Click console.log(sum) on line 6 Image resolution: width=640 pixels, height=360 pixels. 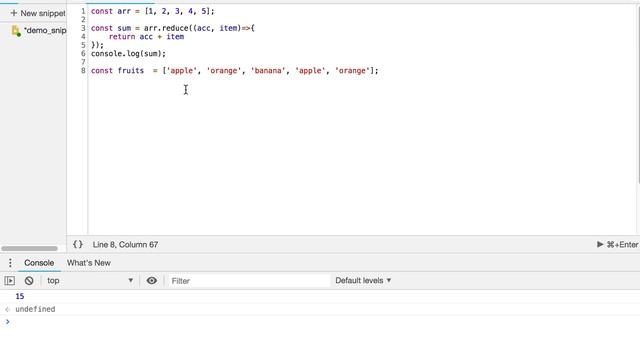tap(129, 53)
